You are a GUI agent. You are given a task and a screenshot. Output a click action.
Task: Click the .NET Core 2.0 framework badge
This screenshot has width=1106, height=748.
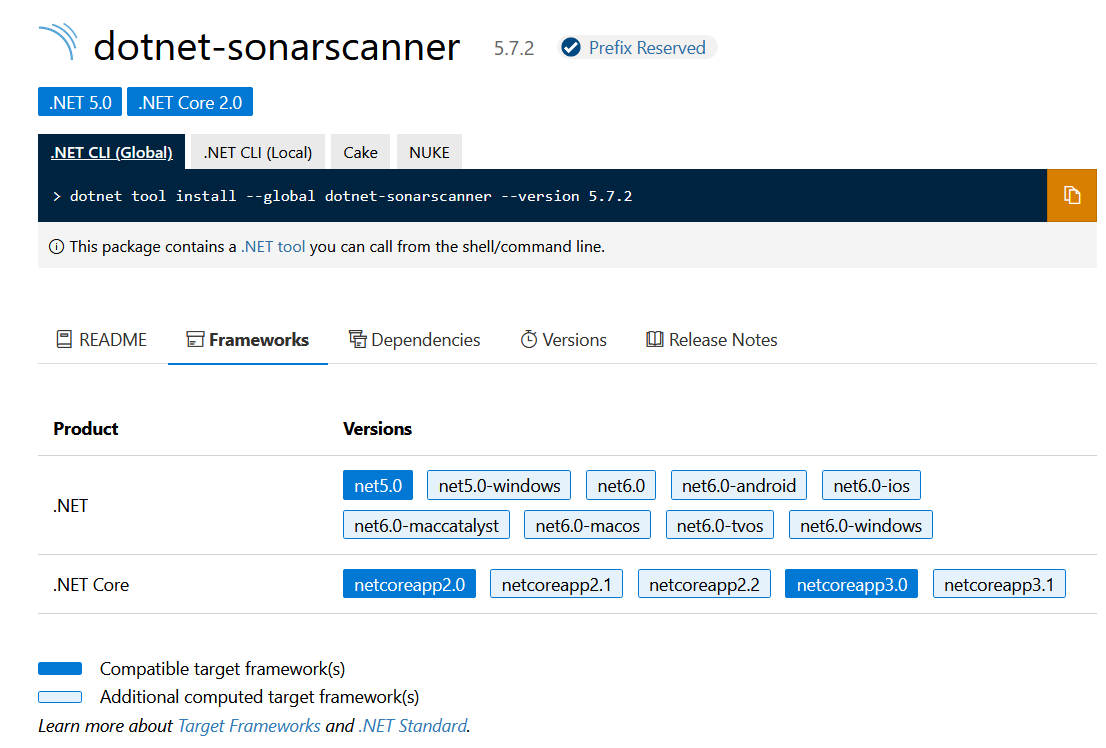coord(190,102)
